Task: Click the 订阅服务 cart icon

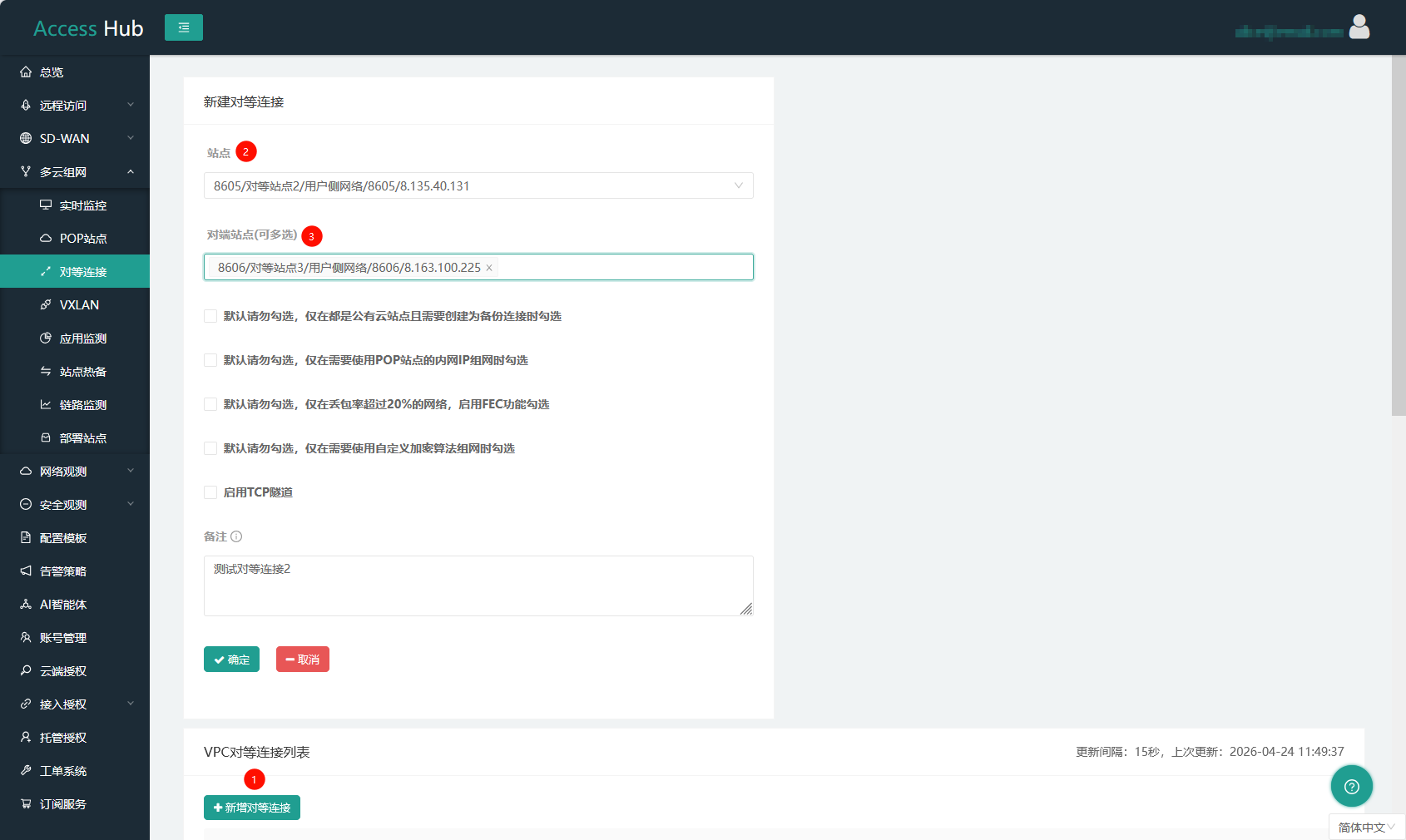Action: (x=26, y=804)
